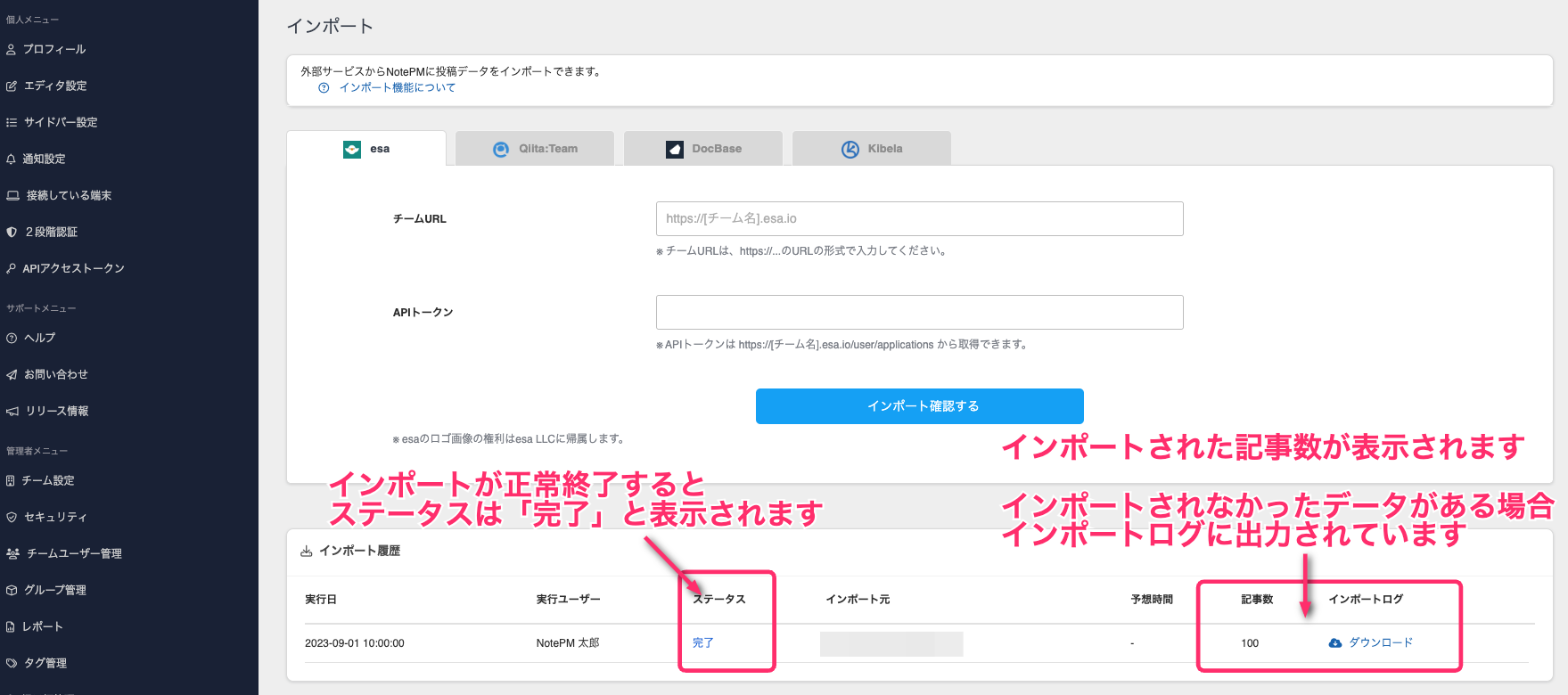Viewport: 1568px width, 695px height.
Task: Open エディタ設定 menu item
Action: coord(55,86)
